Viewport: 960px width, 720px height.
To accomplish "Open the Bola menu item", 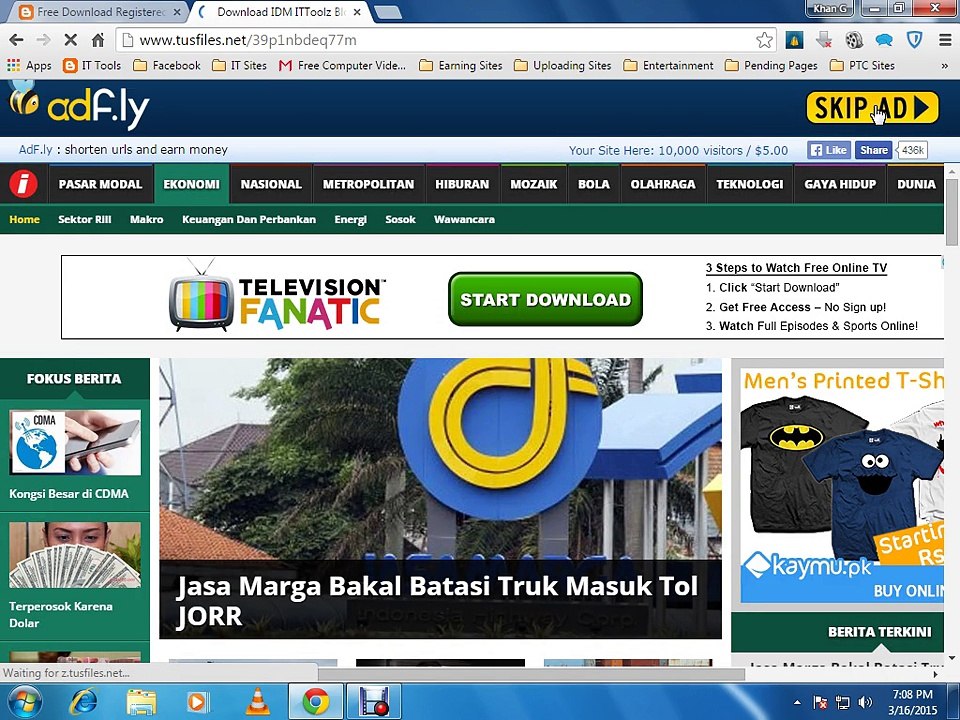I will click(x=594, y=184).
